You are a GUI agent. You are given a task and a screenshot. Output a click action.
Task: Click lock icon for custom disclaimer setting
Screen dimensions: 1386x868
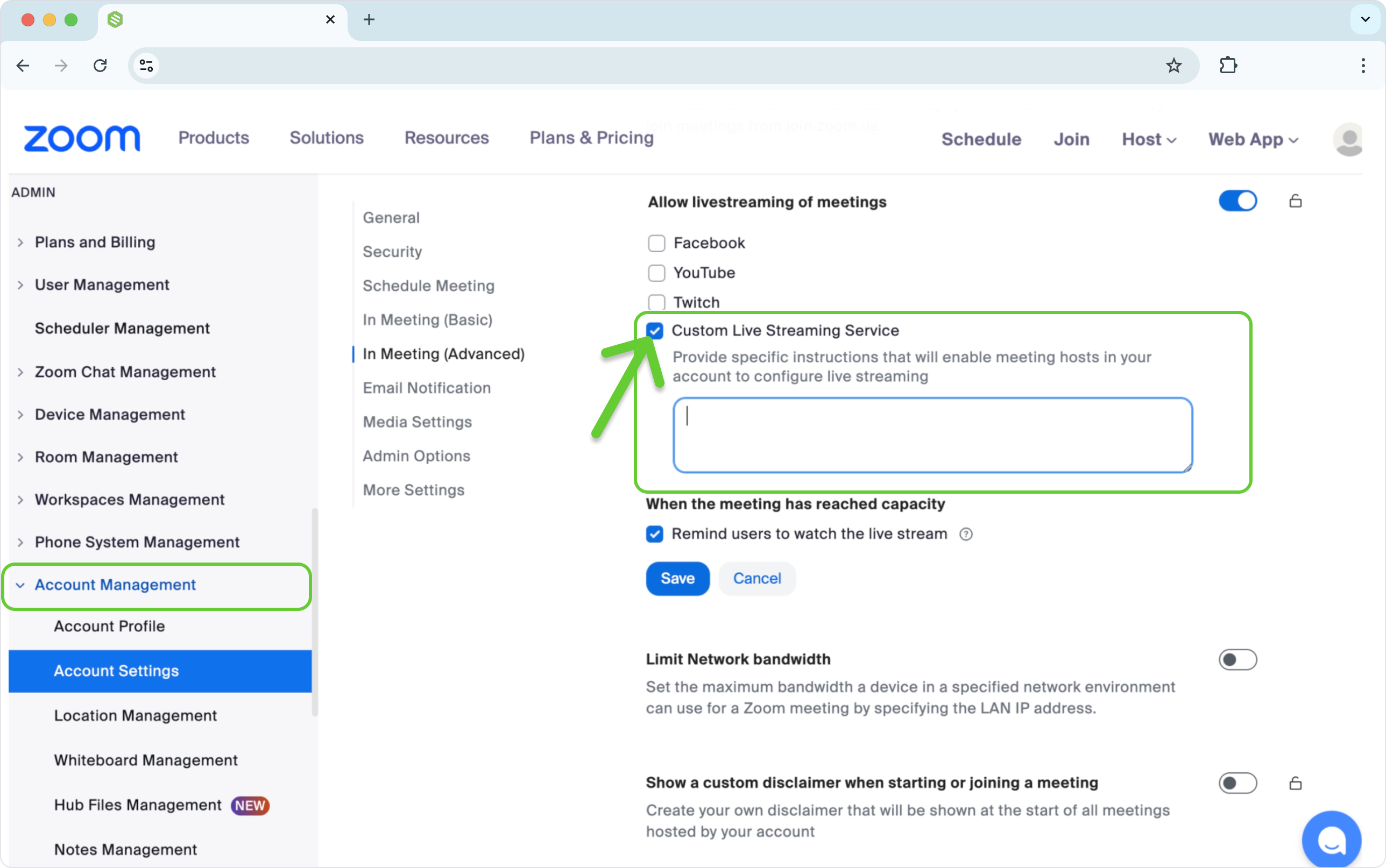pyautogui.click(x=1295, y=783)
